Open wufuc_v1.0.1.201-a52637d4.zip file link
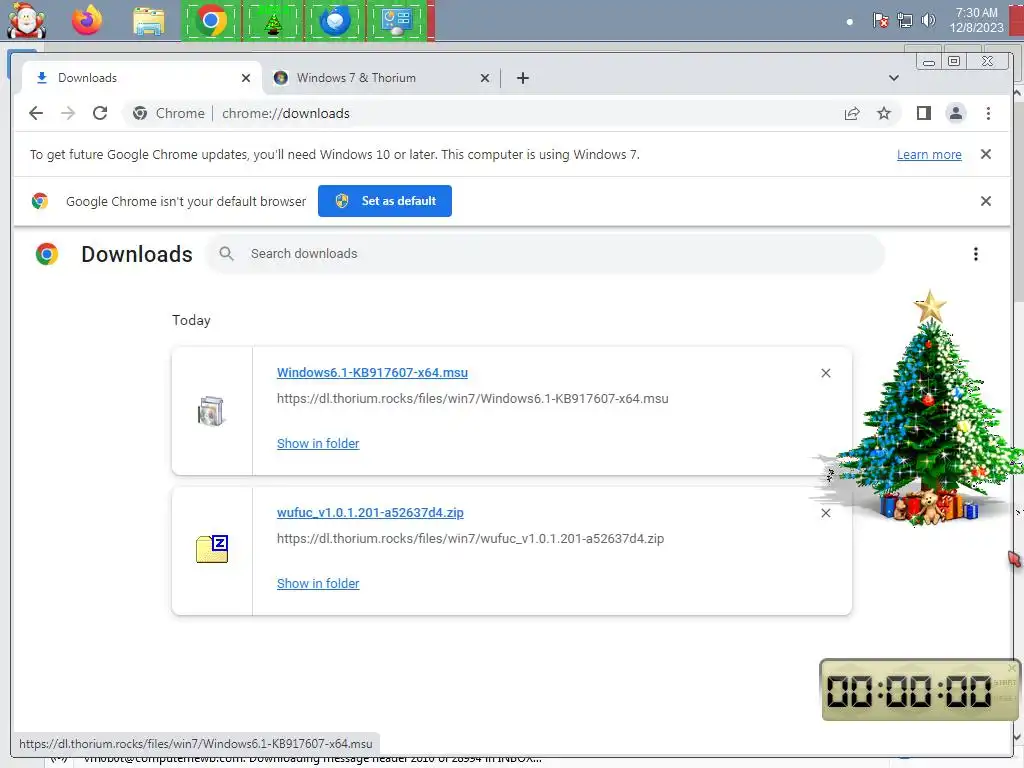 point(370,513)
